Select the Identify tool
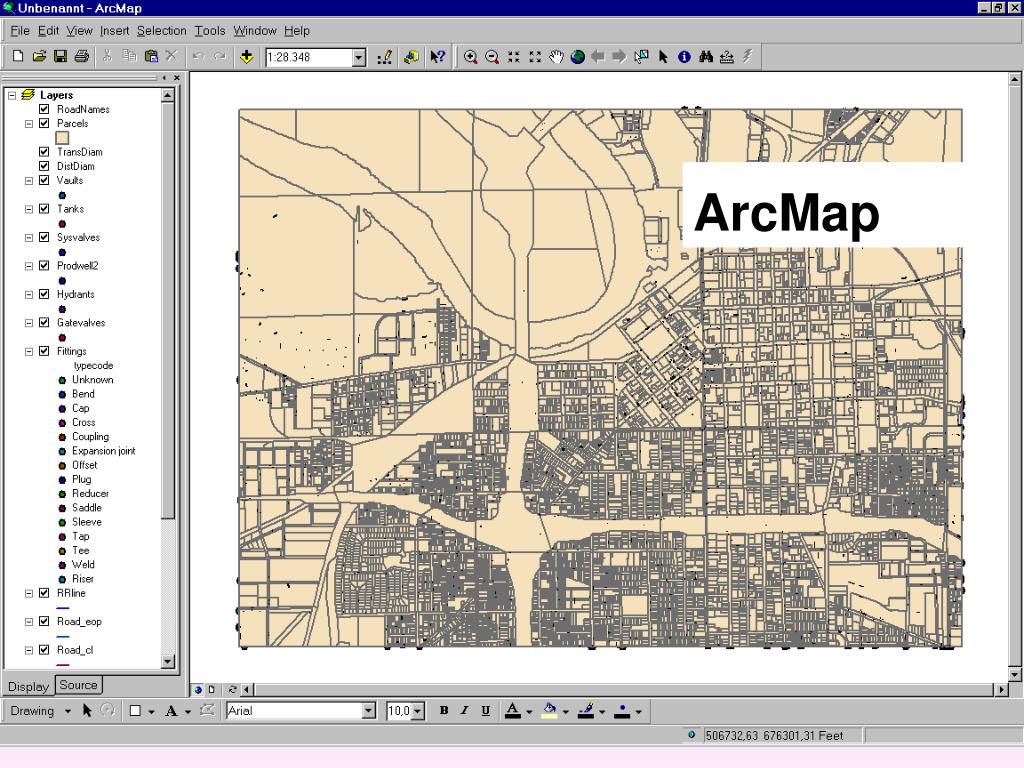1024x768 pixels. [x=684, y=57]
